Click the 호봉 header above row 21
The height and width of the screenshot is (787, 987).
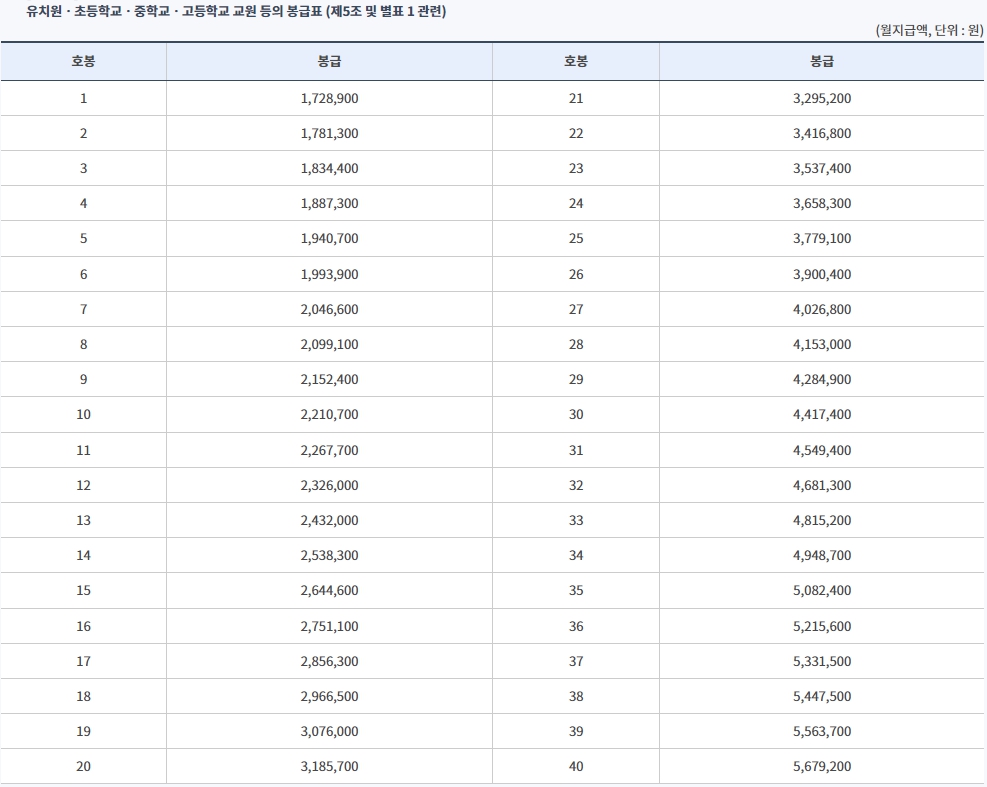click(x=576, y=61)
